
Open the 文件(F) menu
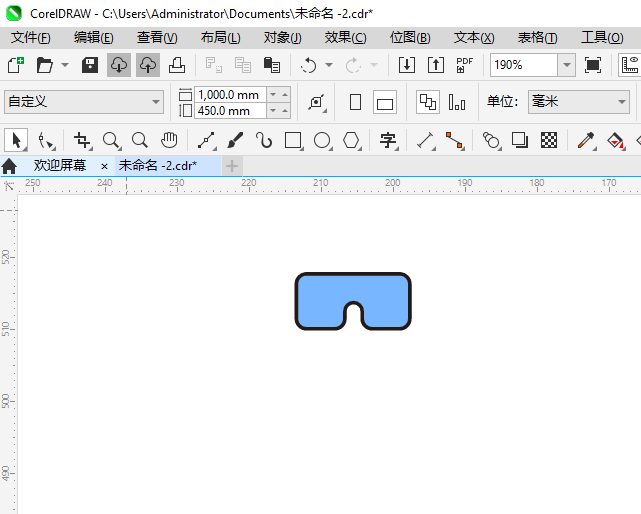pos(31,38)
